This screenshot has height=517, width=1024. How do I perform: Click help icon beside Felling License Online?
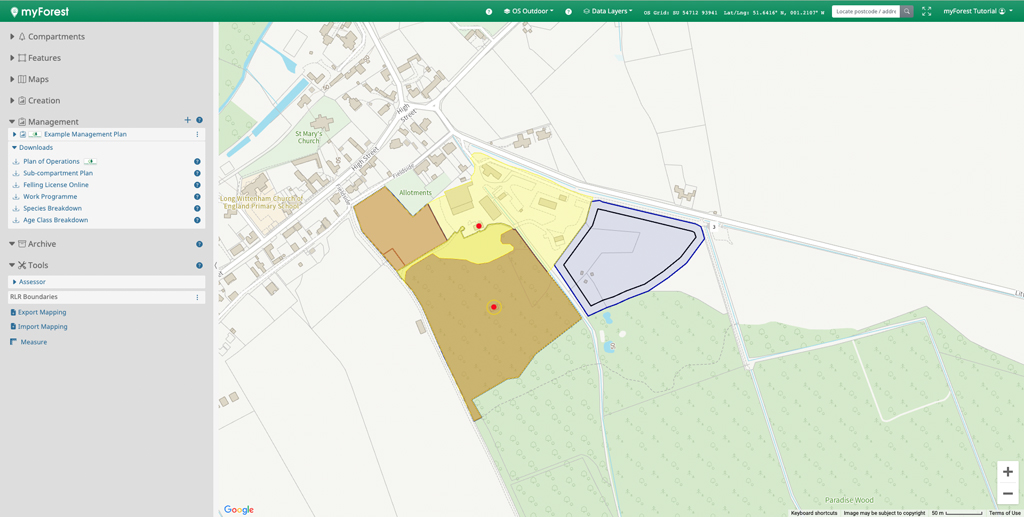pos(197,185)
